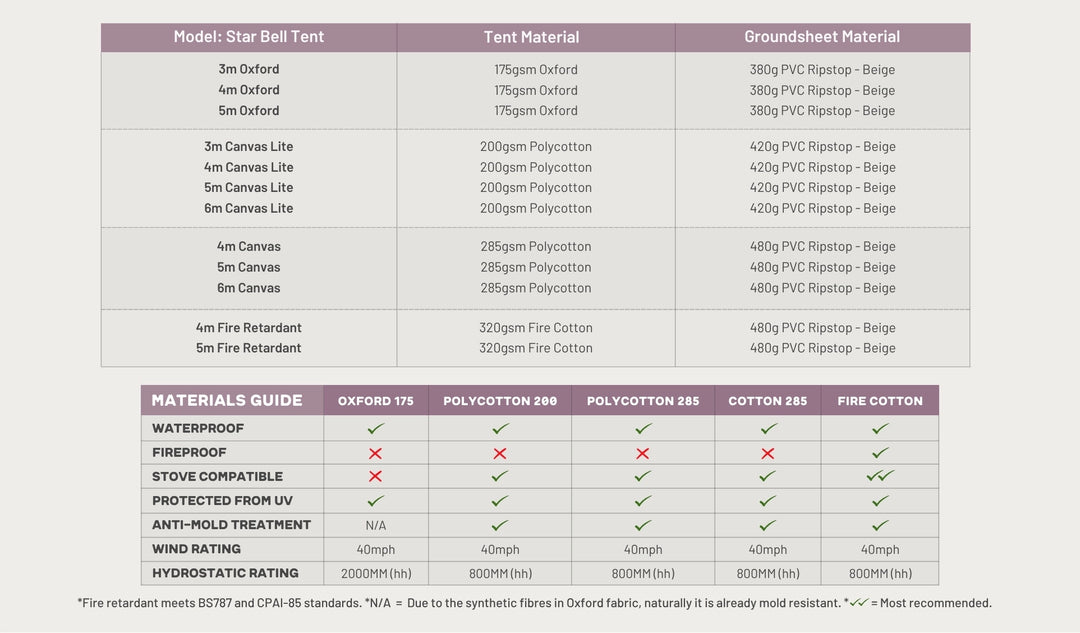Screen dimensions: 1080x633
Task: Click the 320gsm Fire Cotton entry for 4m
Action: click(536, 328)
